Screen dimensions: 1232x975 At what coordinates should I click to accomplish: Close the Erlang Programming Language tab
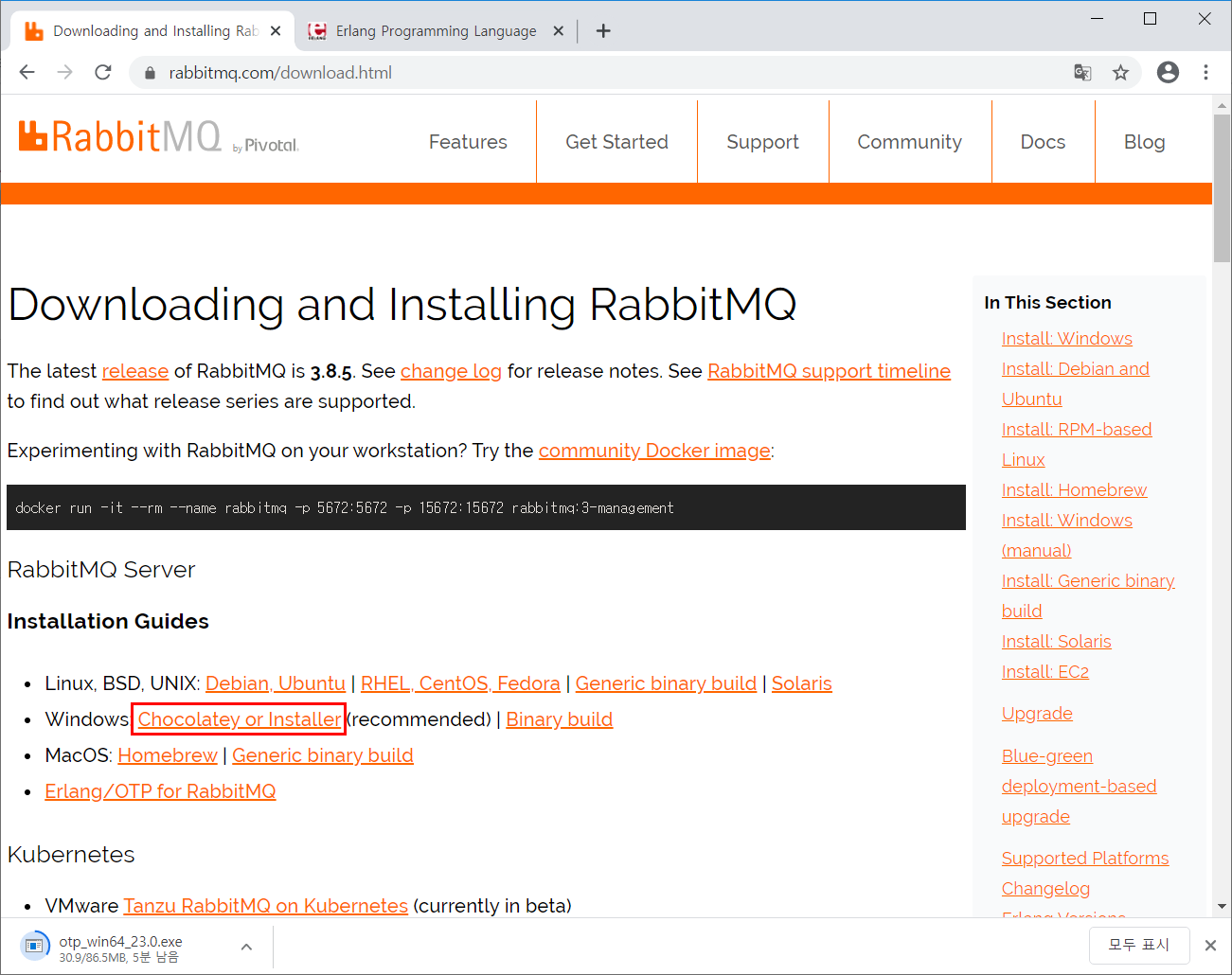[559, 31]
